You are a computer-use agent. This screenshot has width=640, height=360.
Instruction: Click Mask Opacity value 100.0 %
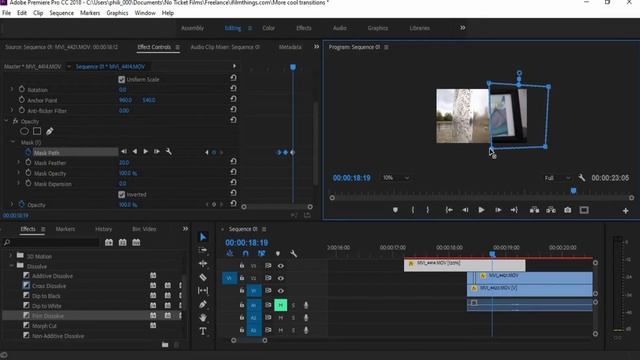128,173
